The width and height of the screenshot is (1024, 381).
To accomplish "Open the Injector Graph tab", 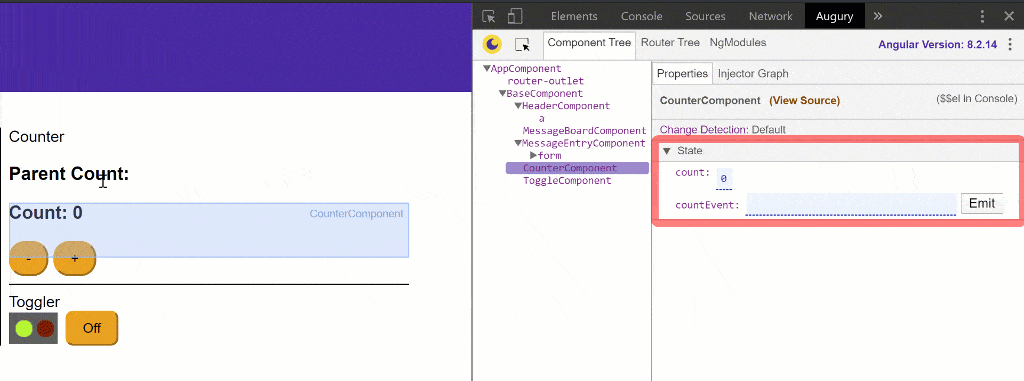I will (753, 74).
